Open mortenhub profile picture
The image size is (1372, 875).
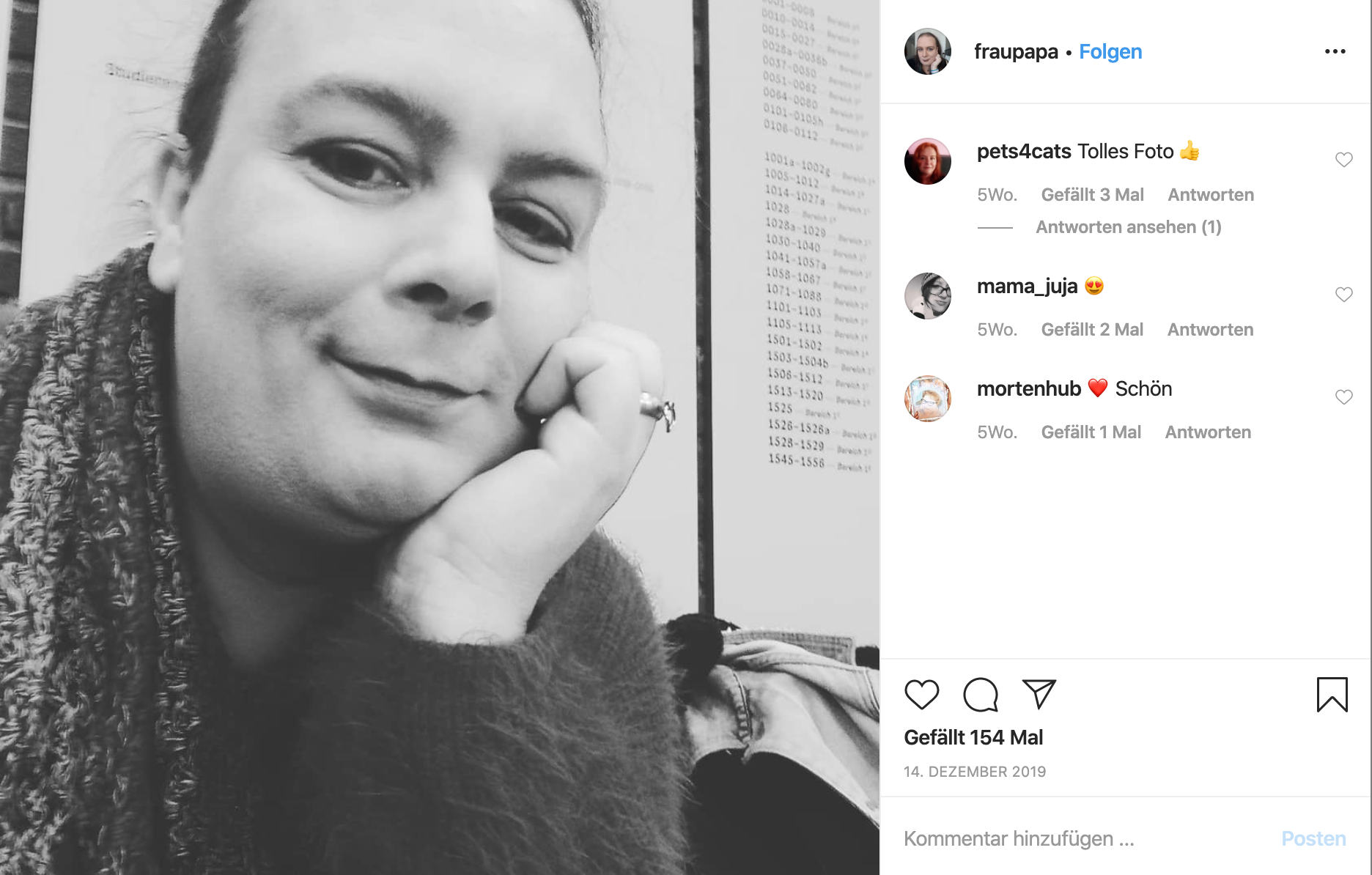tap(928, 399)
